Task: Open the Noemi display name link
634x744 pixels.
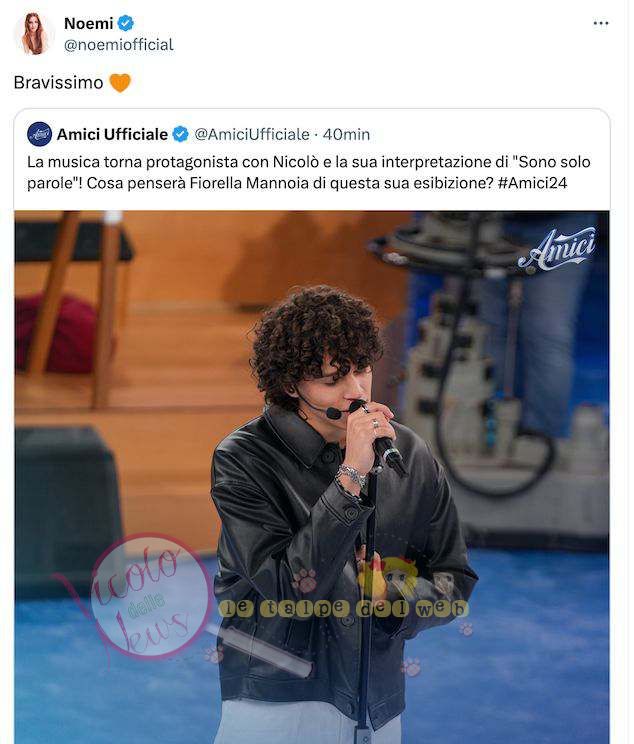Action: point(89,23)
